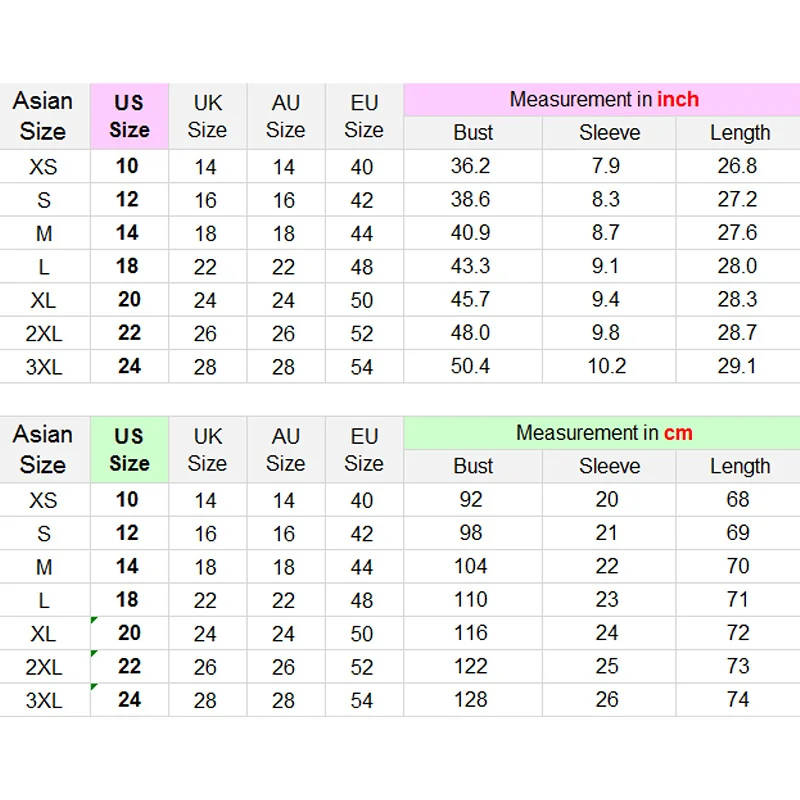The image size is (800, 800).
Task: Select the 43.3 bust measurement cell
Action: pos(470,266)
